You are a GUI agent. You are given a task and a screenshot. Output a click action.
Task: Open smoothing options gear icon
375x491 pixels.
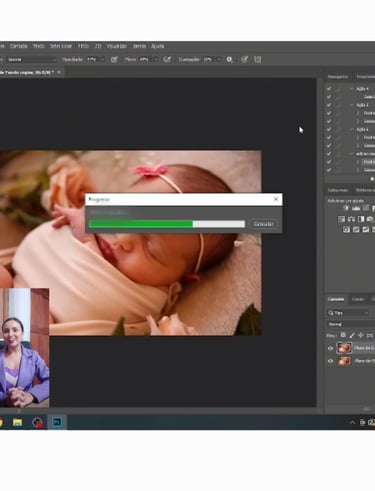click(229, 60)
